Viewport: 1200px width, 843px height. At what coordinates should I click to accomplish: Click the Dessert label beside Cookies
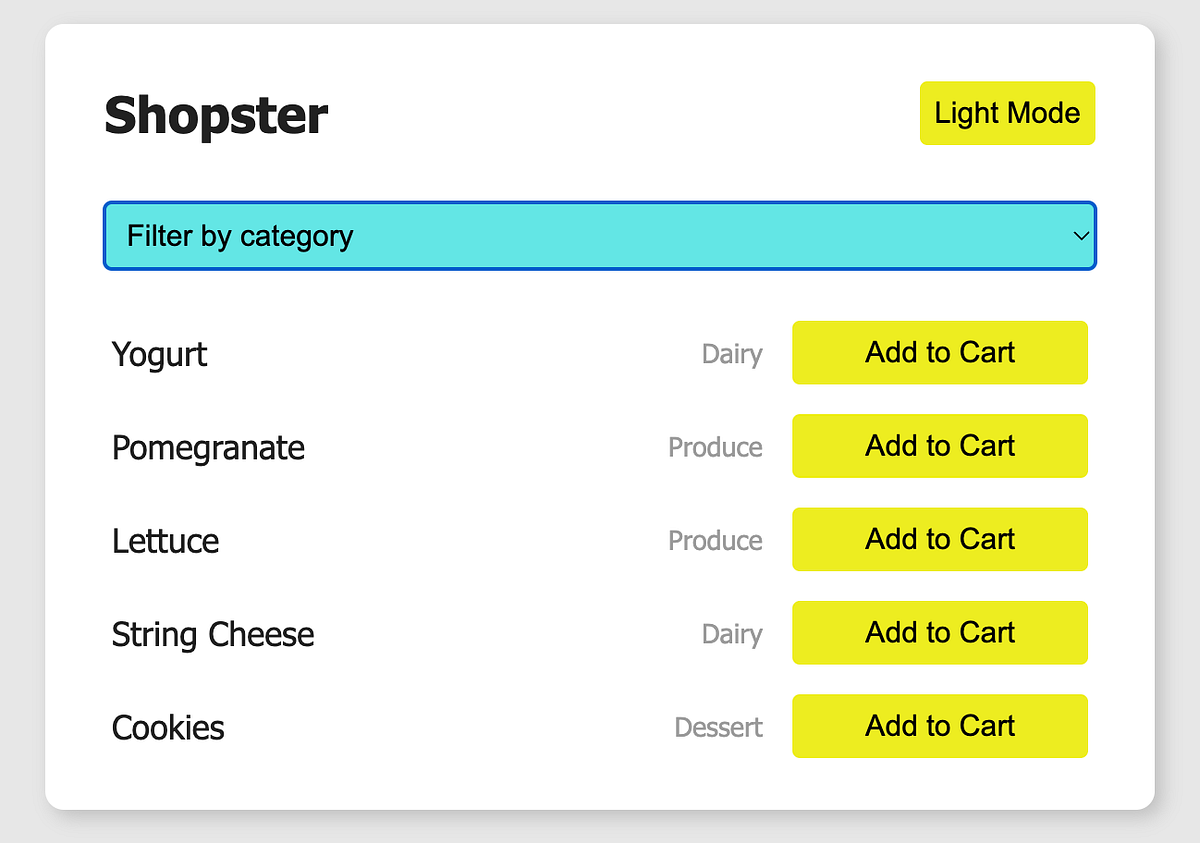click(x=718, y=727)
